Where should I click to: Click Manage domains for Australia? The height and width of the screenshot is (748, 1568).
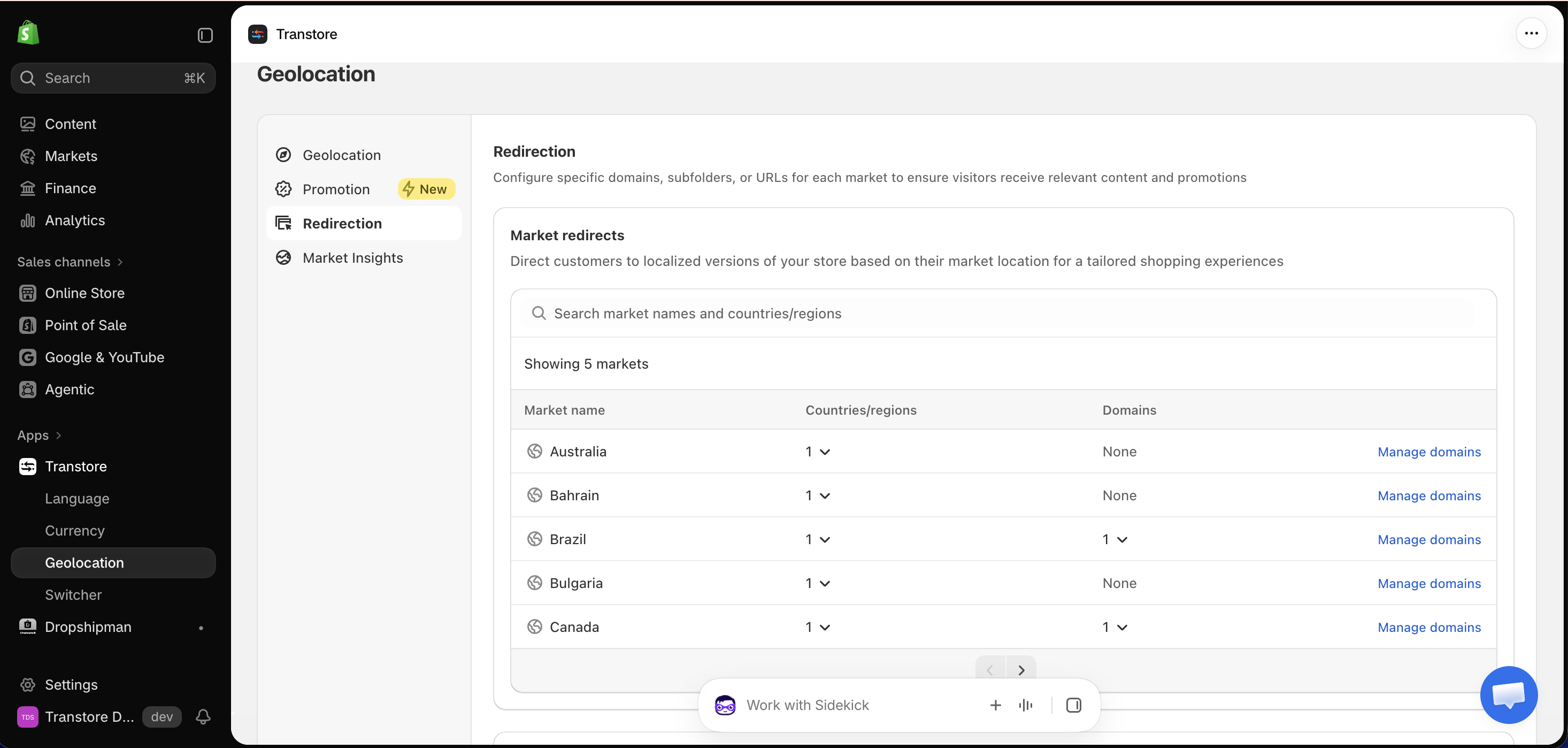click(x=1429, y=452)
